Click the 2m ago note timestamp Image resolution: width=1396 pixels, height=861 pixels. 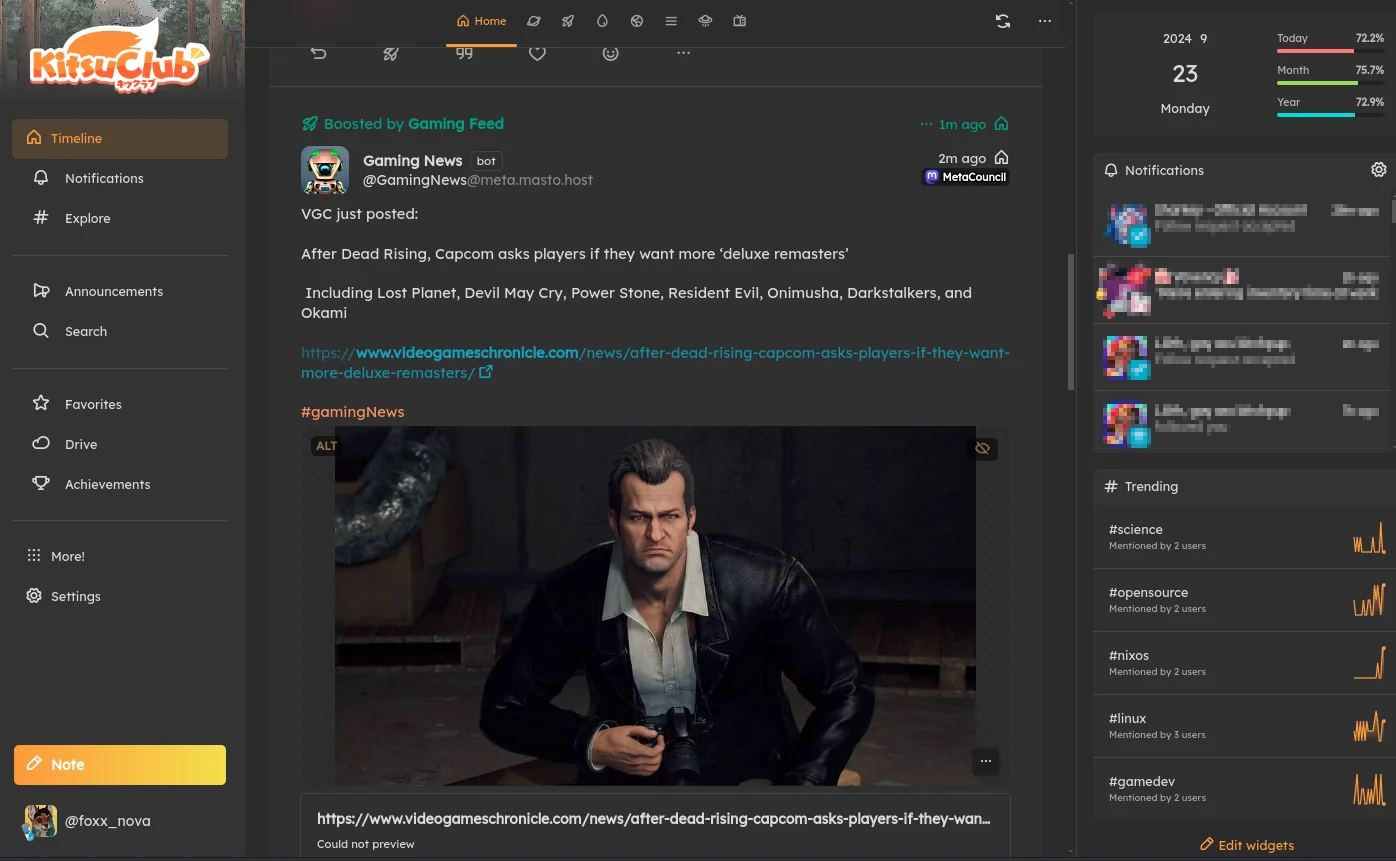pos(962,158)
